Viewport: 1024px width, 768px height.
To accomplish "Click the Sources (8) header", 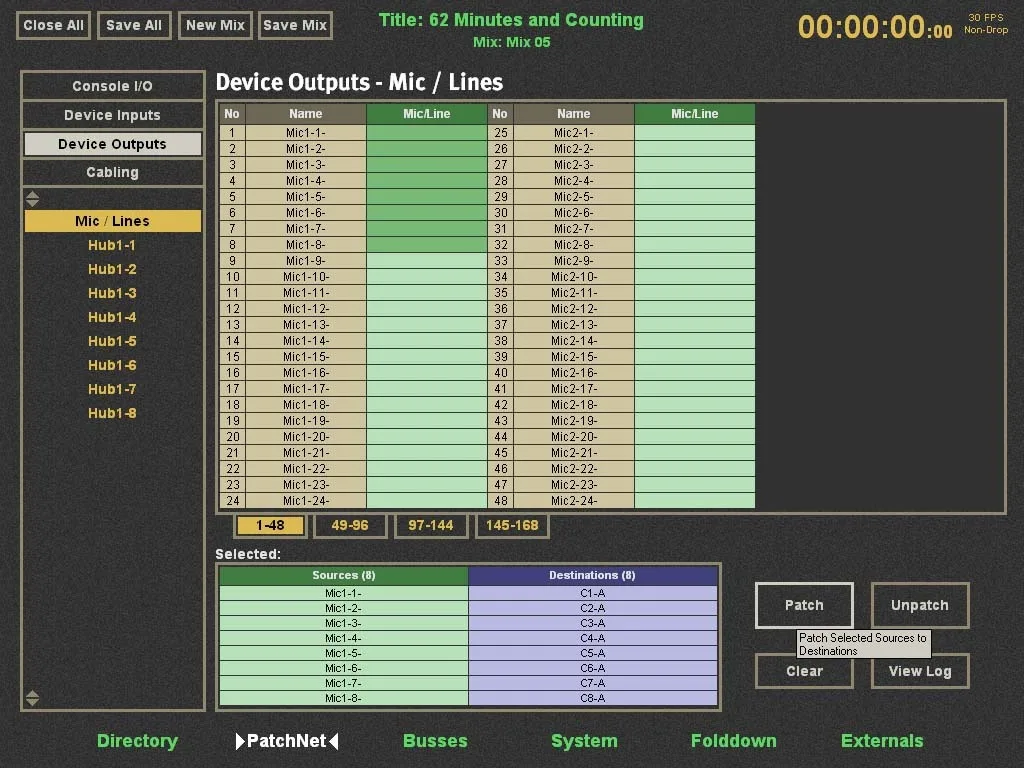I will click(x=344, y=575).
